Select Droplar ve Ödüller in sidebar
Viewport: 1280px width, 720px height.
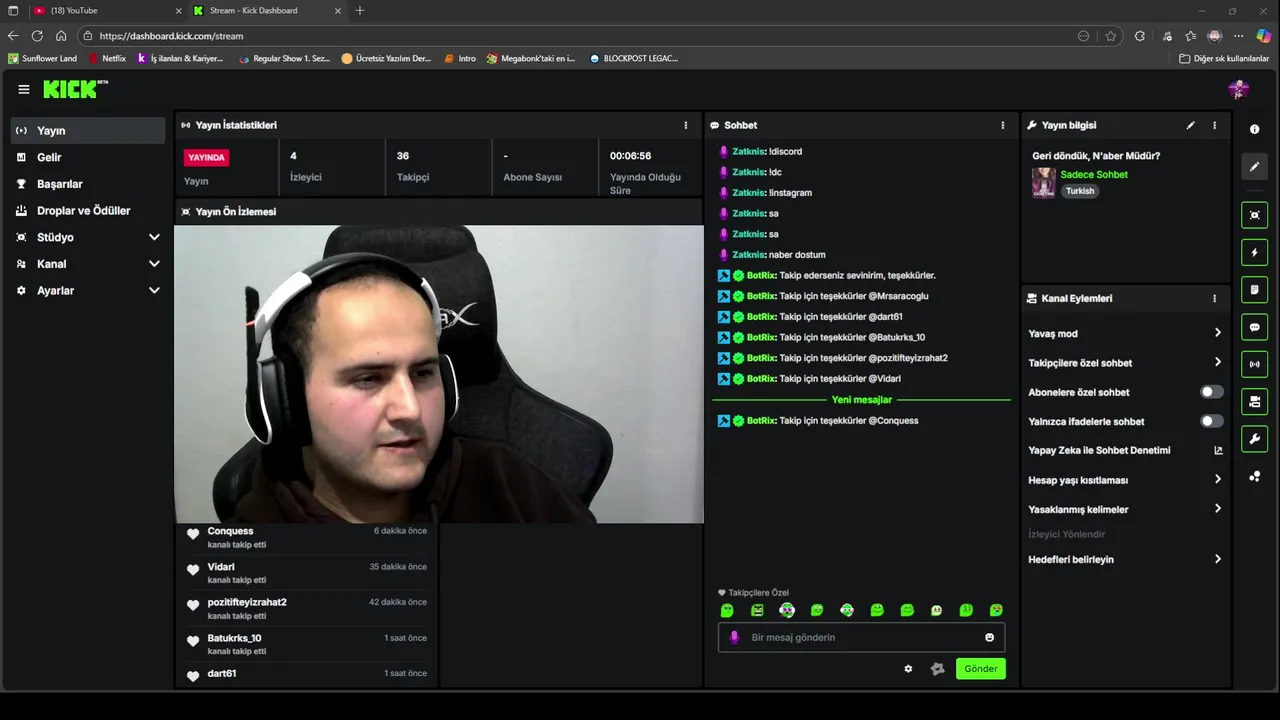[88, 211]
